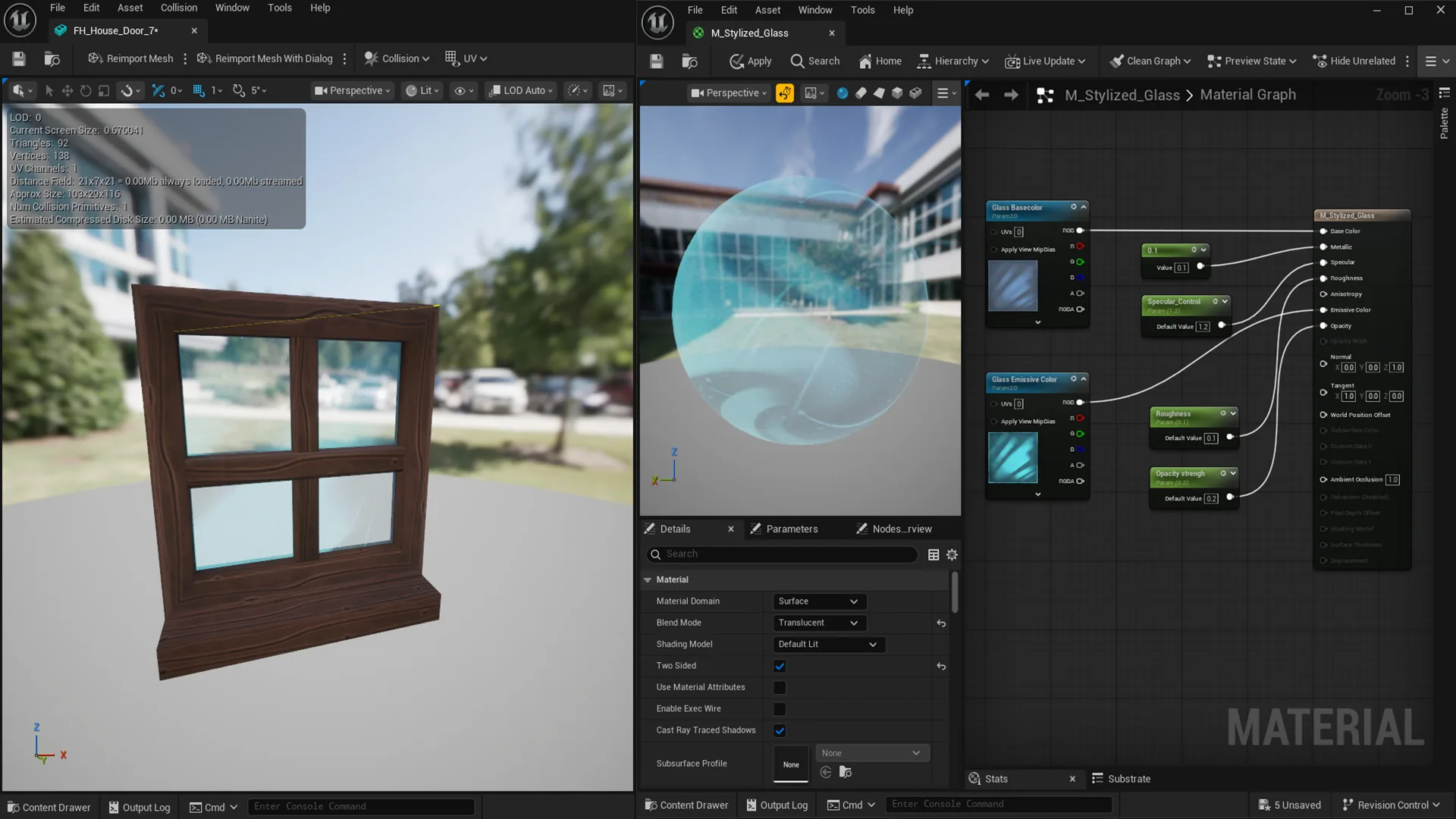Enable Use Material Attributes checkbox
This screenshot has height=819, width=1456.
(780, 688)
